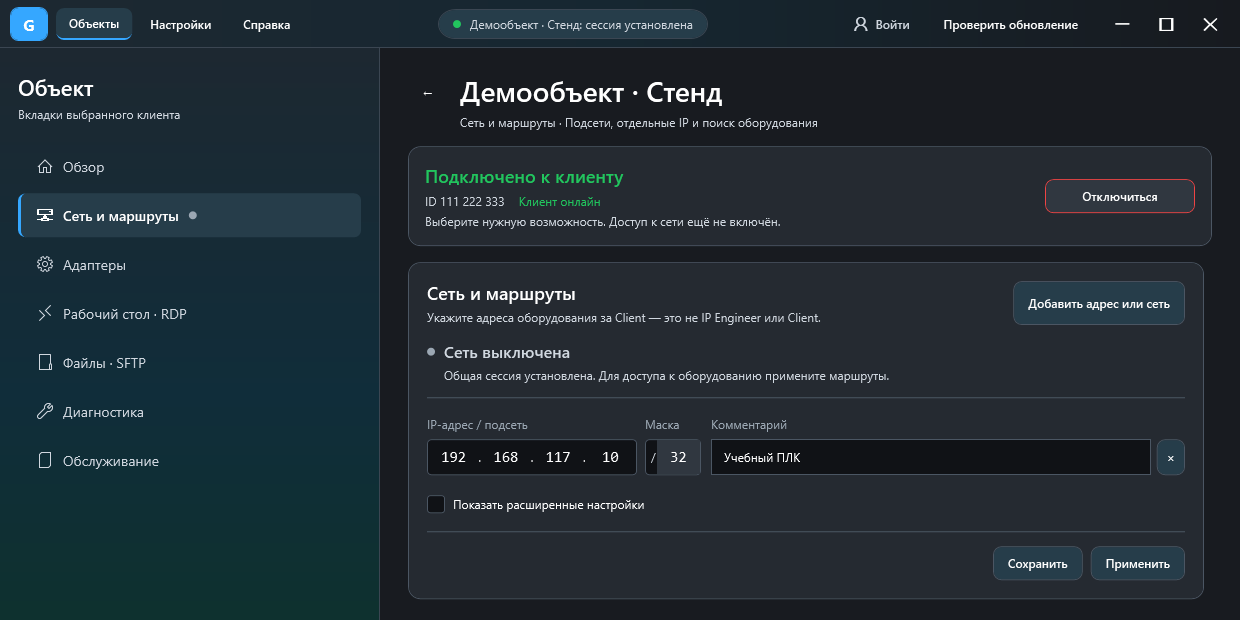Click the remote desktop icon beside Рабочий стол · RDP
This screenshot has width=1240, height=620.
point(44,314)
